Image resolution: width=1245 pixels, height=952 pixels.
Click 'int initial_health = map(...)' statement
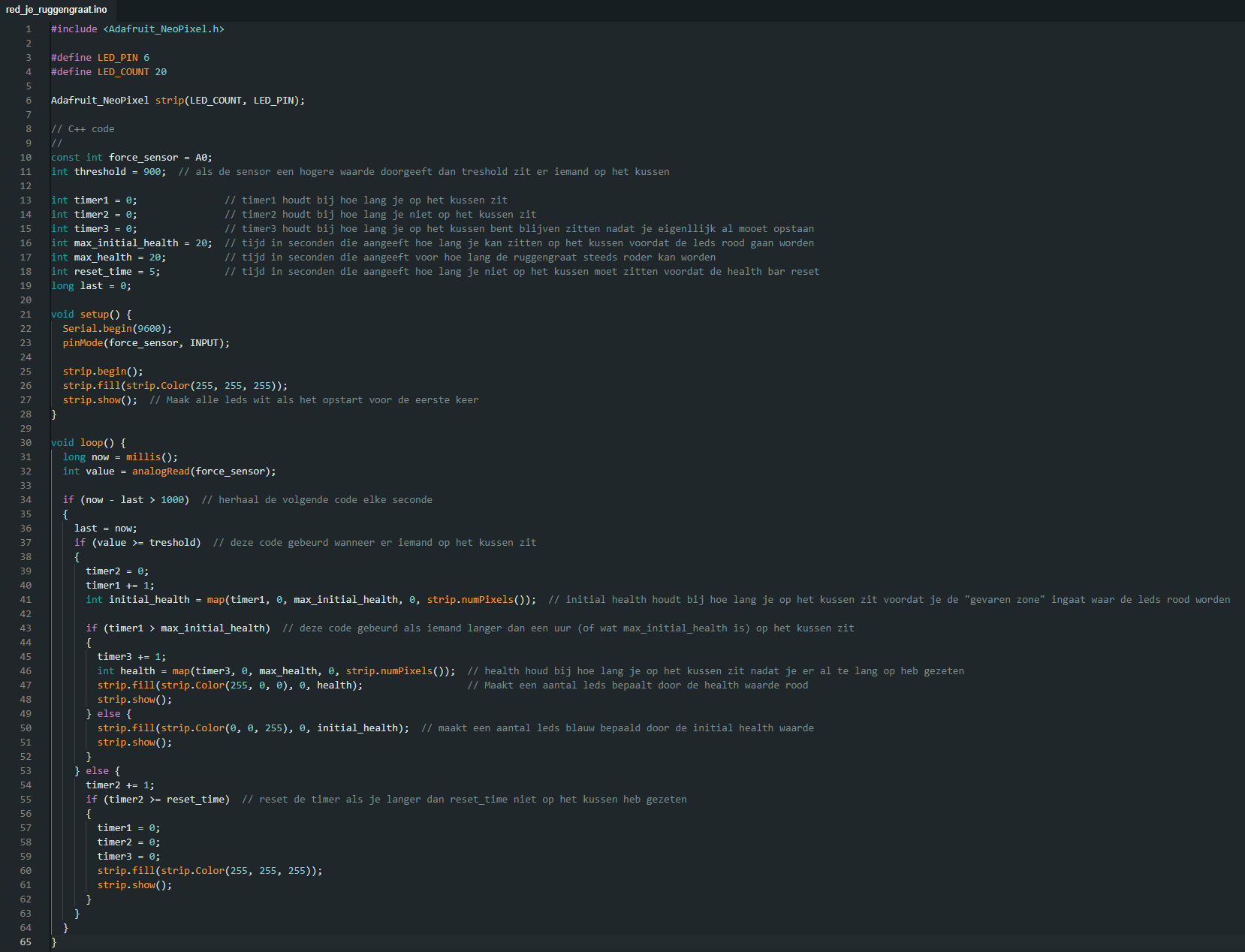pos(311,600)
